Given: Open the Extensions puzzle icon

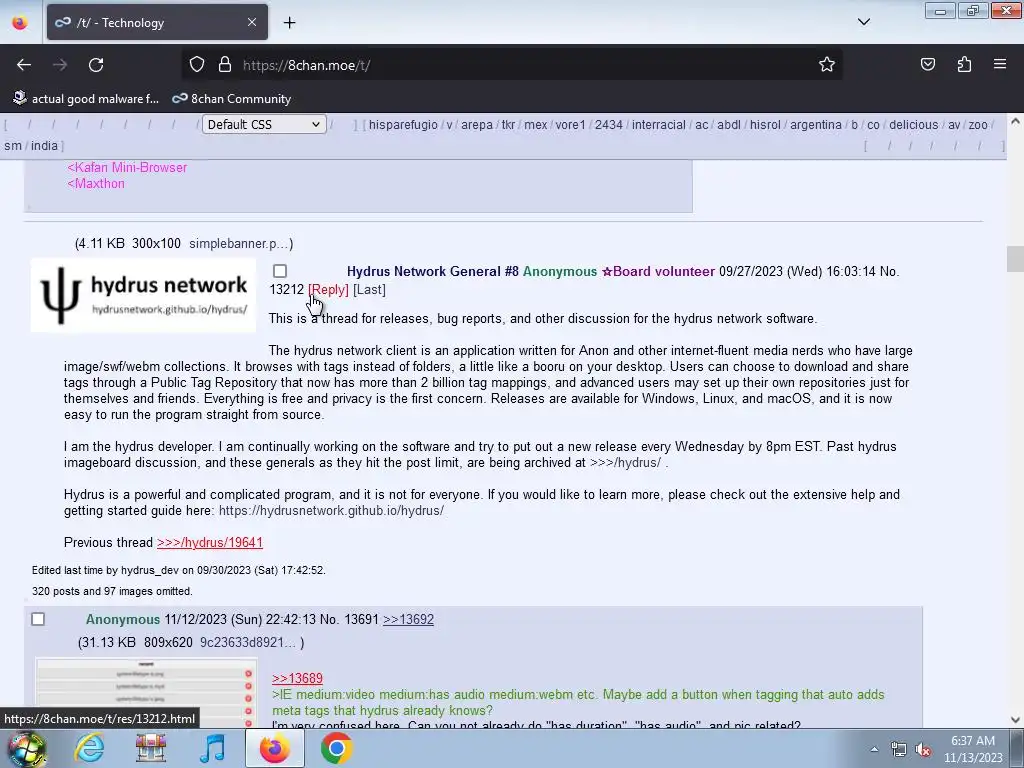Looking at the screenshot, I should (x=964, y=65).
